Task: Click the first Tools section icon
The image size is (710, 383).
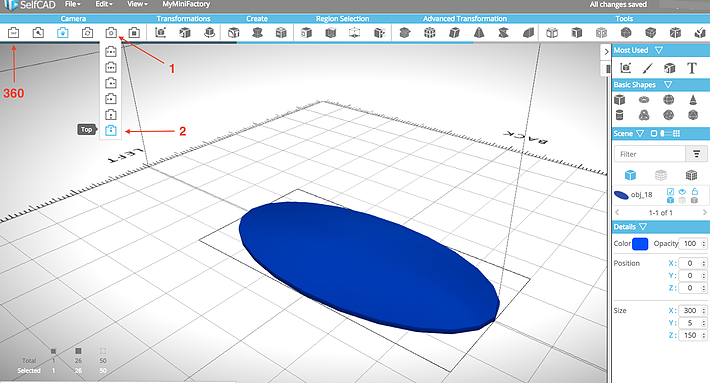Action: point(552,33)
